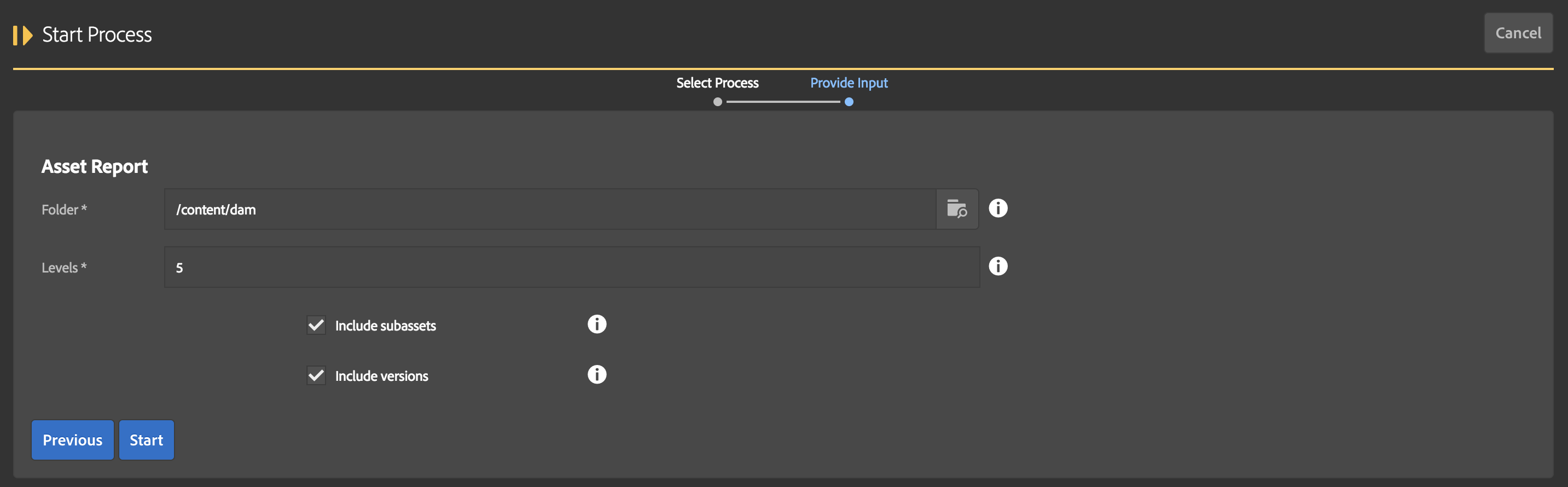This screenshot has height=487, width=1568.
Task: Click the info icon beside Include subassets
Action: (596, 324)
